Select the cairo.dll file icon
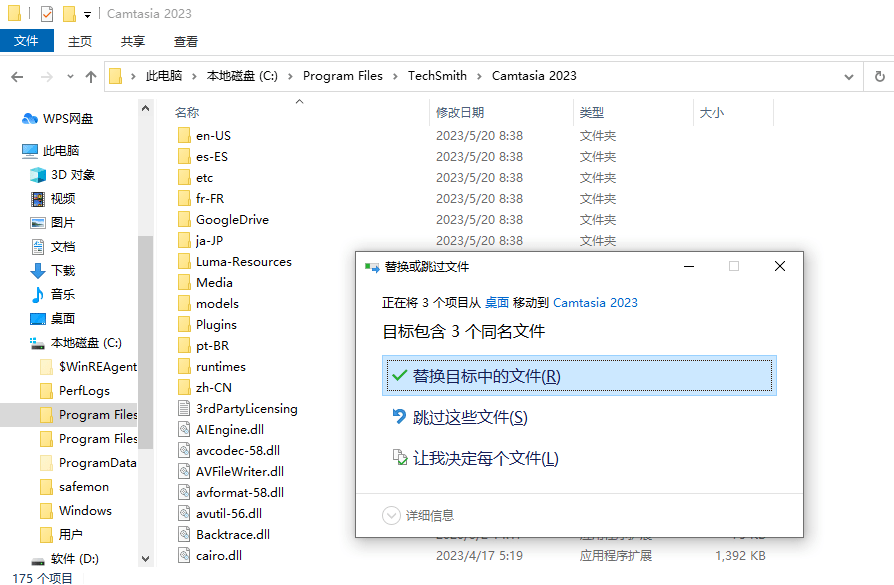 pyautogui.click(x=184, y=555)
